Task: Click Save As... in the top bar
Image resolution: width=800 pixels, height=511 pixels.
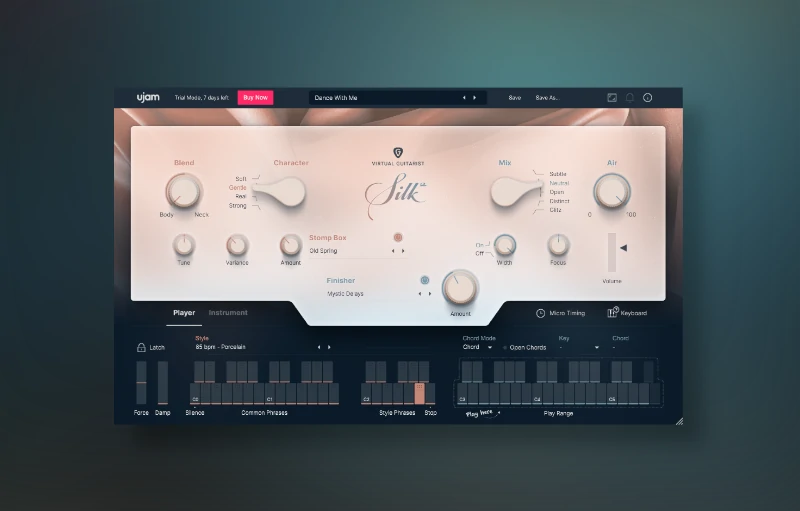Action: tap(547, 97)
